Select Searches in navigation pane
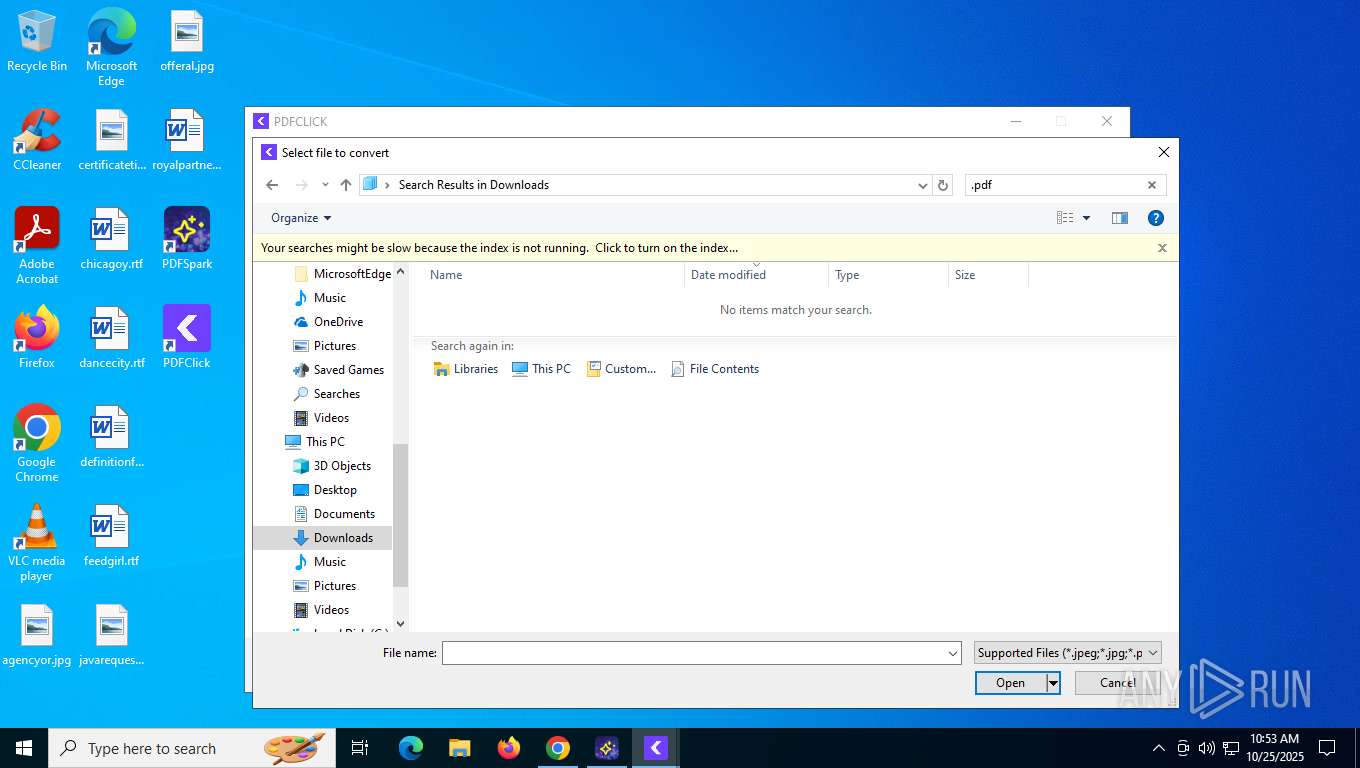 [326, 394]
